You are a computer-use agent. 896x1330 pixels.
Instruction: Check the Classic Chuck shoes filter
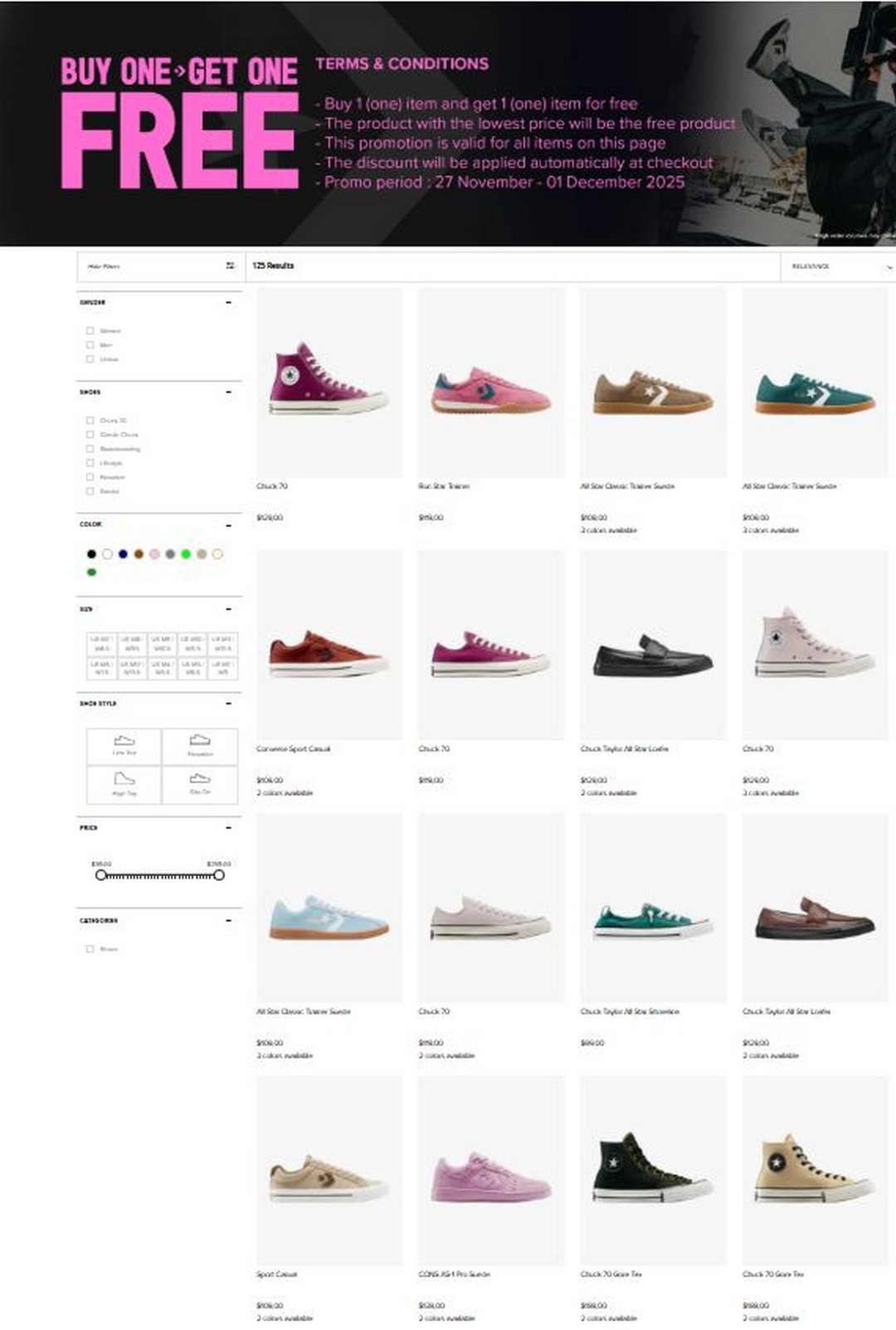pos(90,434)
